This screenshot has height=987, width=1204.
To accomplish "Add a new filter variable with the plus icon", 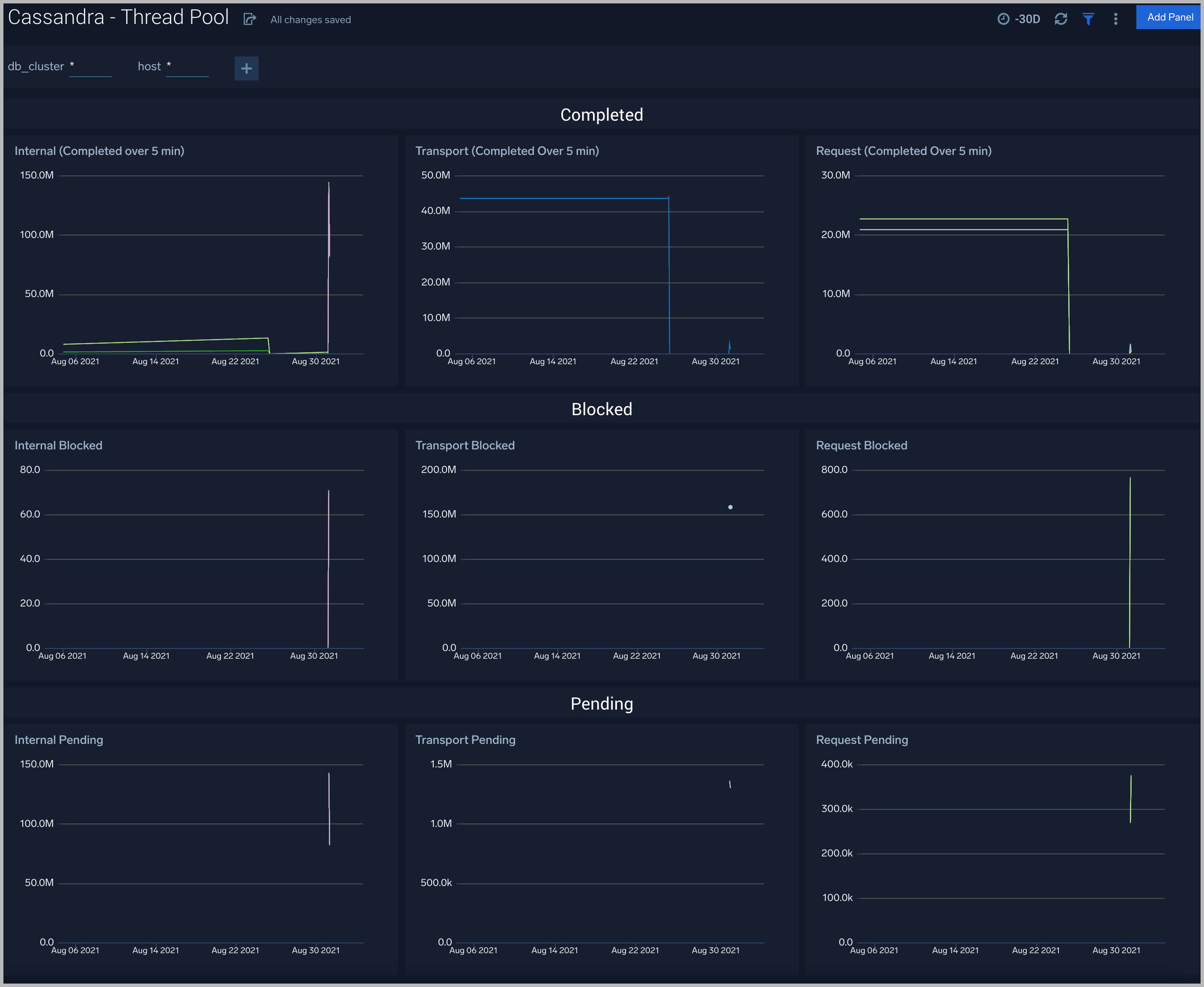I will pos(246,68).
